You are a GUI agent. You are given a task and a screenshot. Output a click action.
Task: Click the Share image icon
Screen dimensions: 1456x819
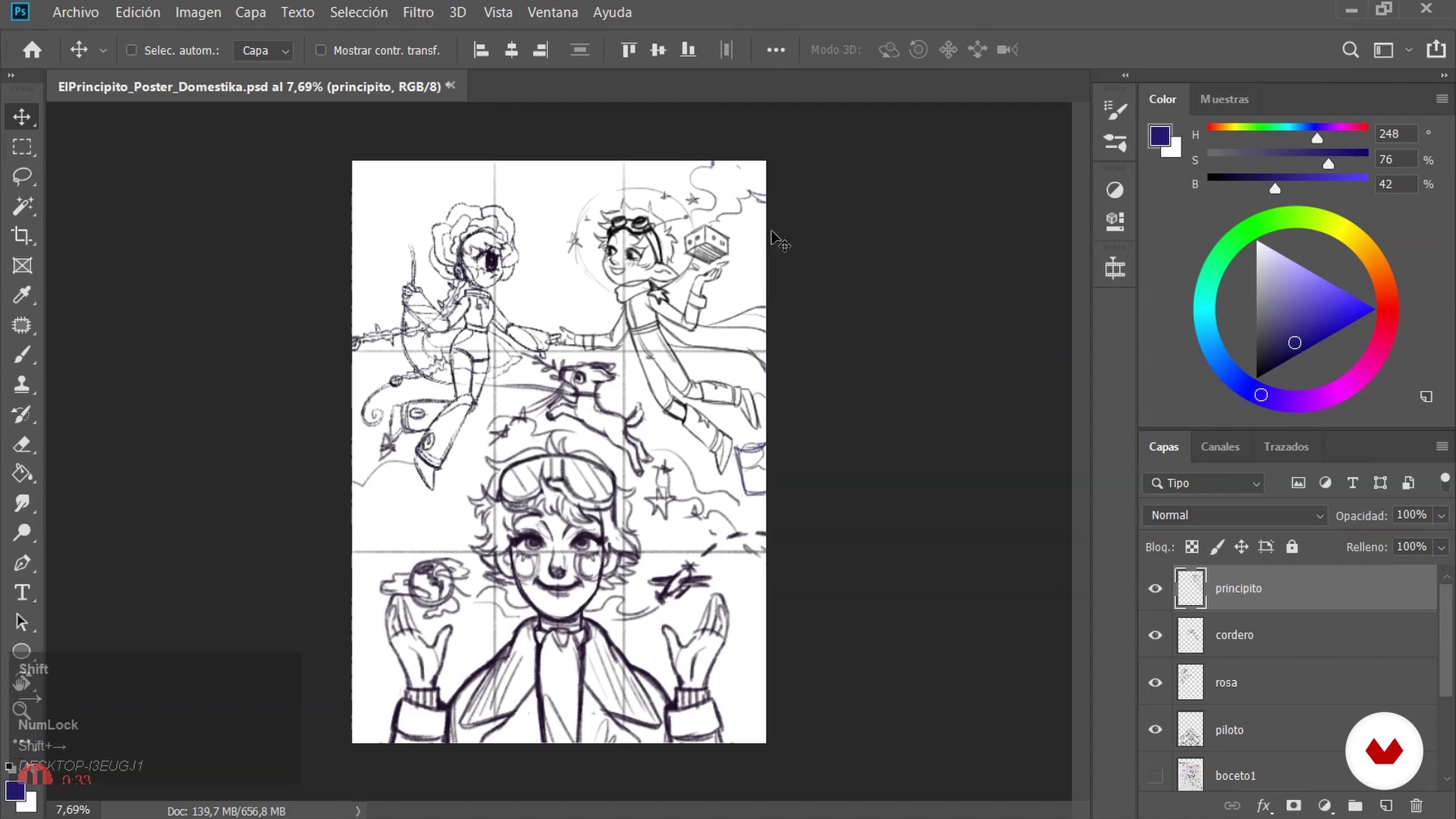(x=1436, y=50)
